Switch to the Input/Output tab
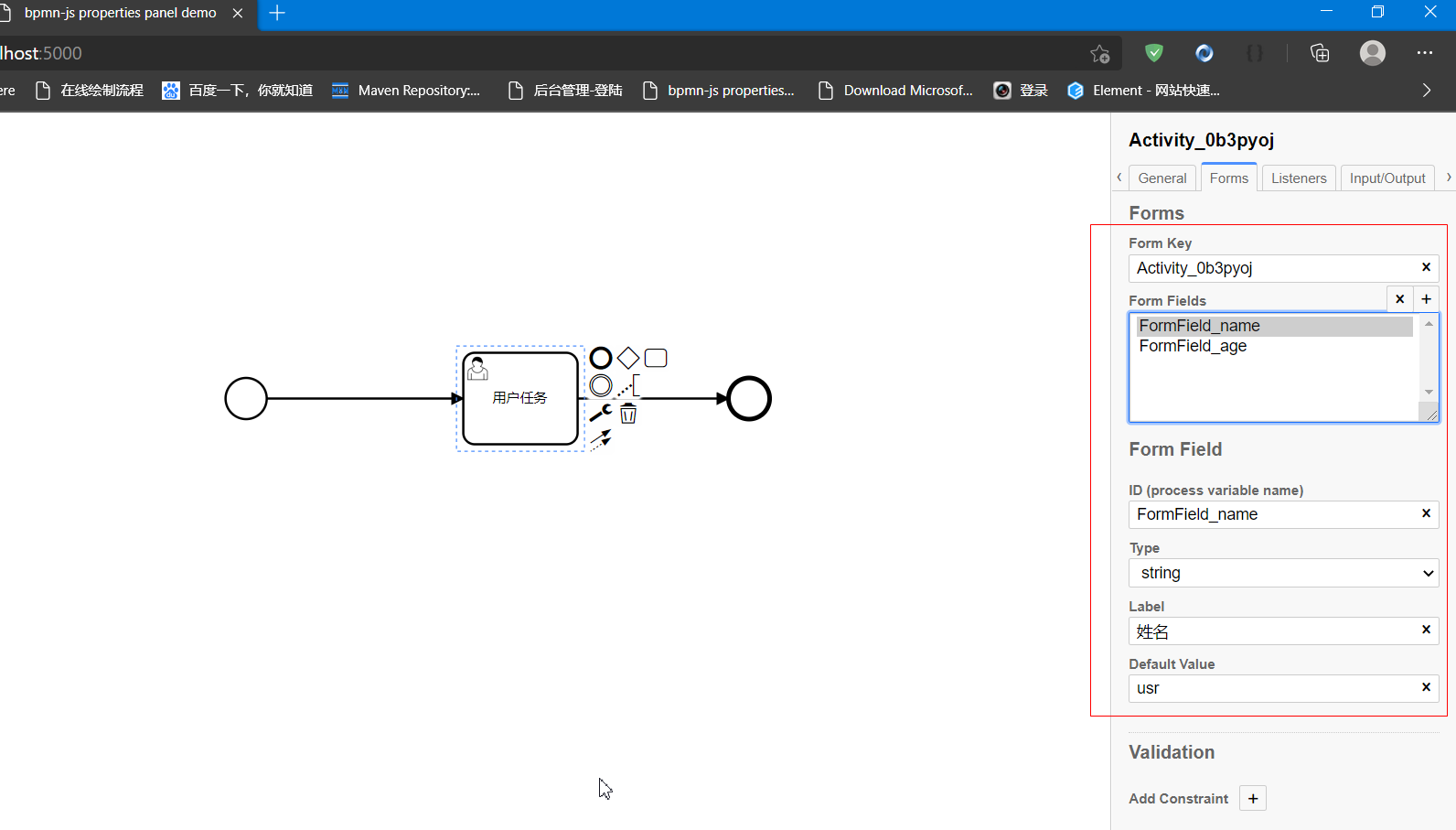The width and height of the screenshot is (1456, 830). tap(1387, 178)
